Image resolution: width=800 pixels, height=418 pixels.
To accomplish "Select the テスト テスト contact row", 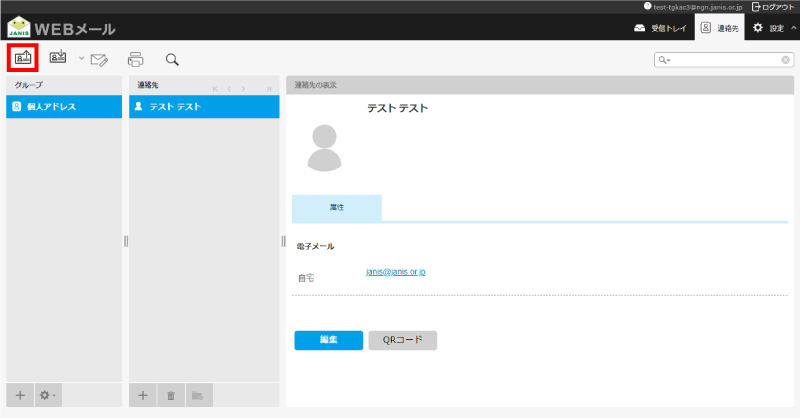I will (x=204, y=107).
